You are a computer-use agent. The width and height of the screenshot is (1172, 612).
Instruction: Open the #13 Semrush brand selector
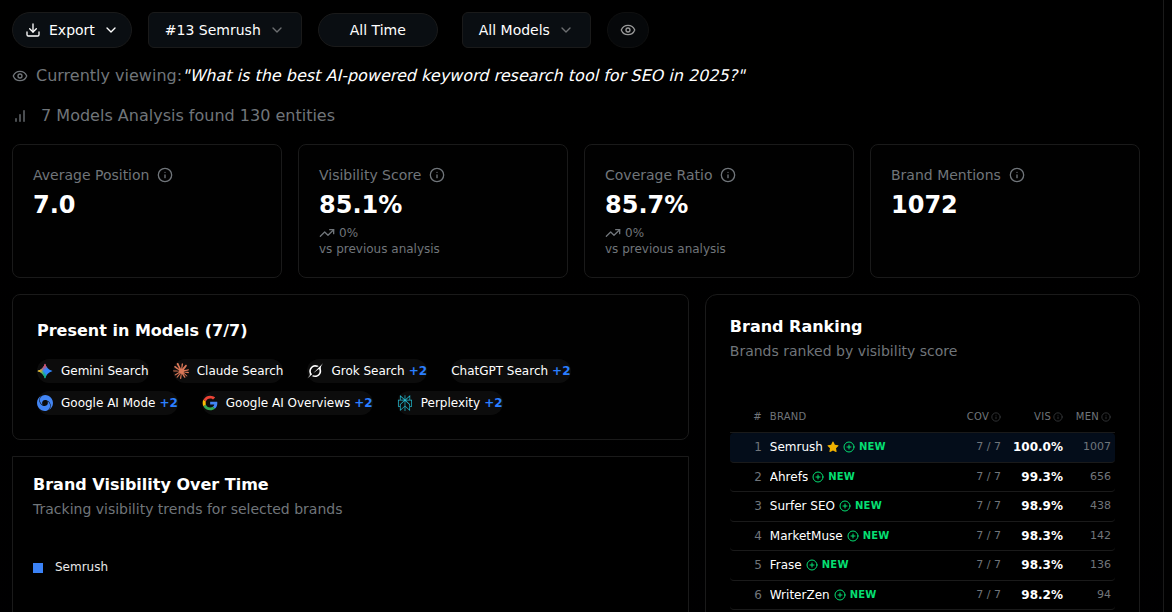tap(224, 30)
